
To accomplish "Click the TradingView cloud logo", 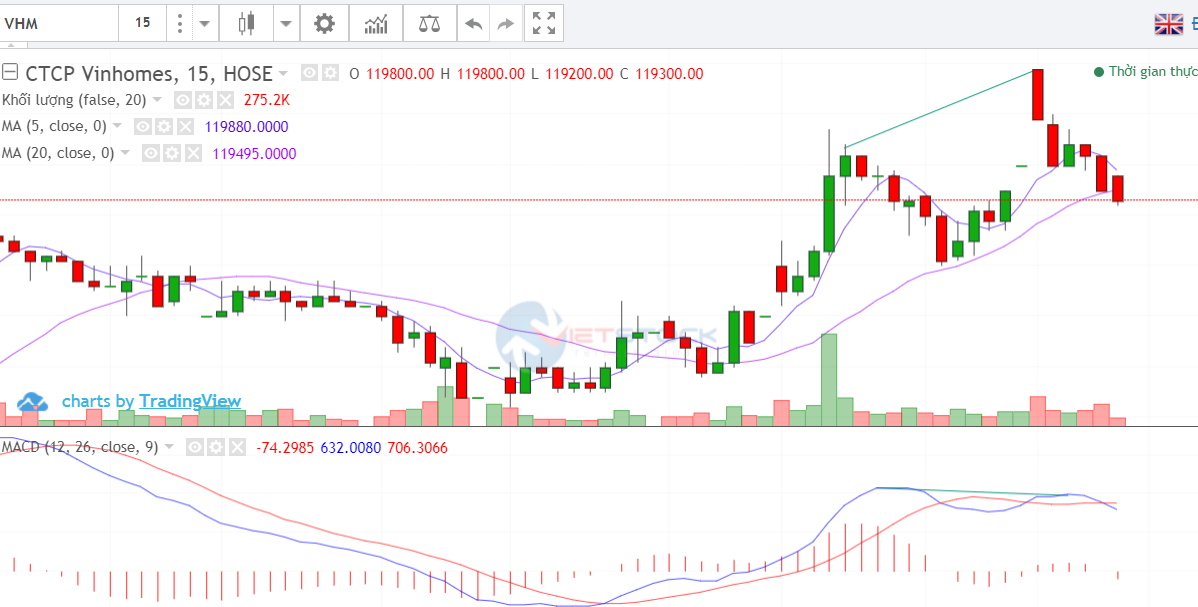I will (x=34, y=401).
